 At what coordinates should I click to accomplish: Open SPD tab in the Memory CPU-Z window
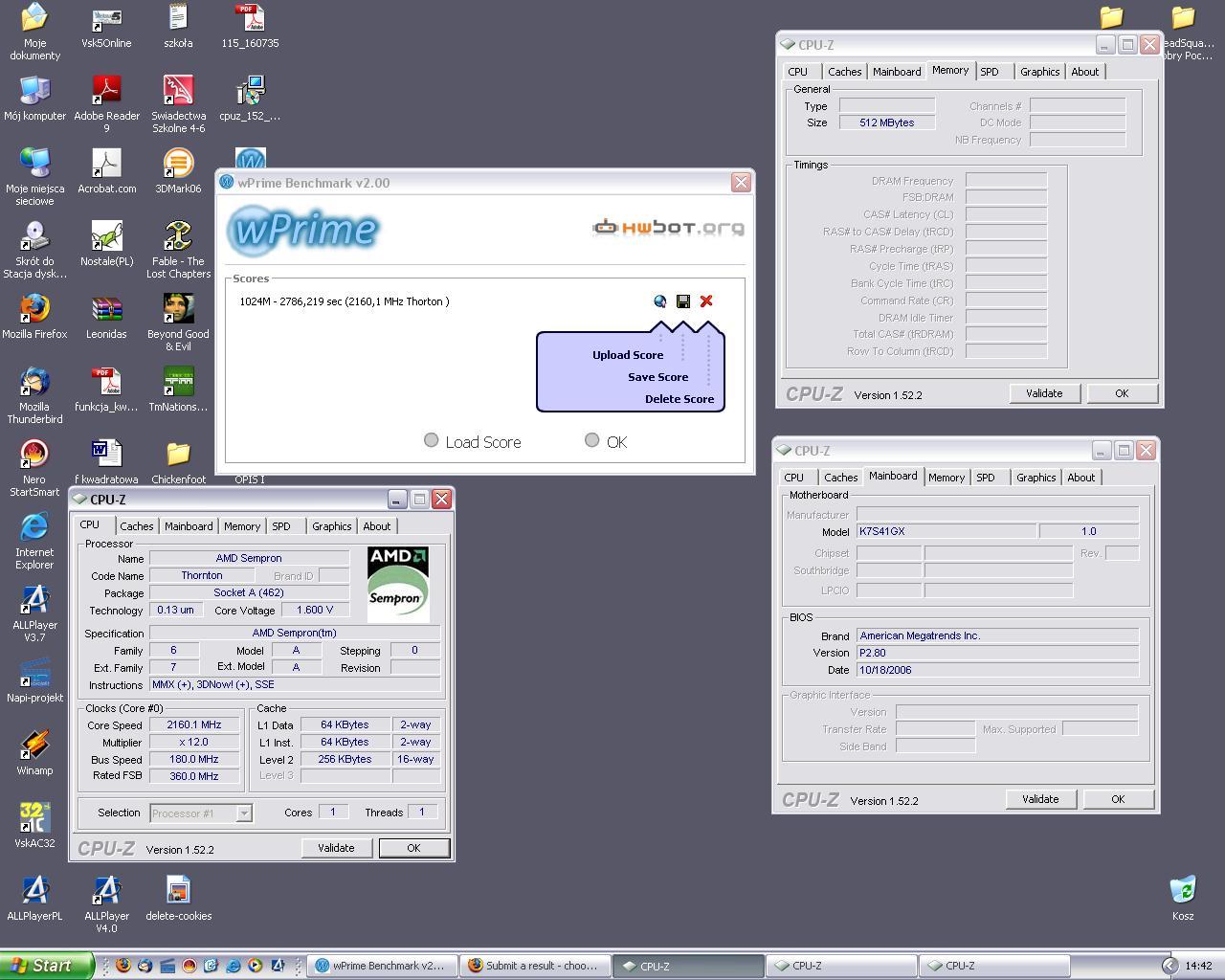click(x=990, y=72)
